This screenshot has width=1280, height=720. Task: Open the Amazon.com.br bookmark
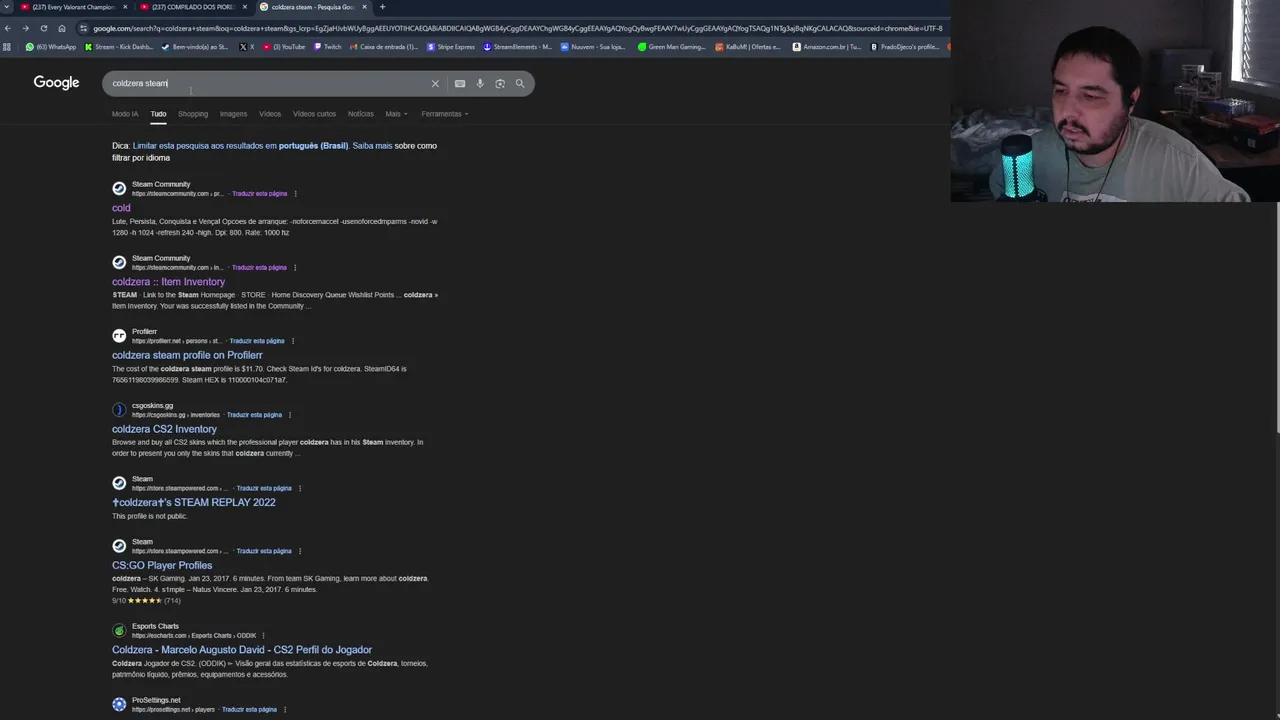827,47
